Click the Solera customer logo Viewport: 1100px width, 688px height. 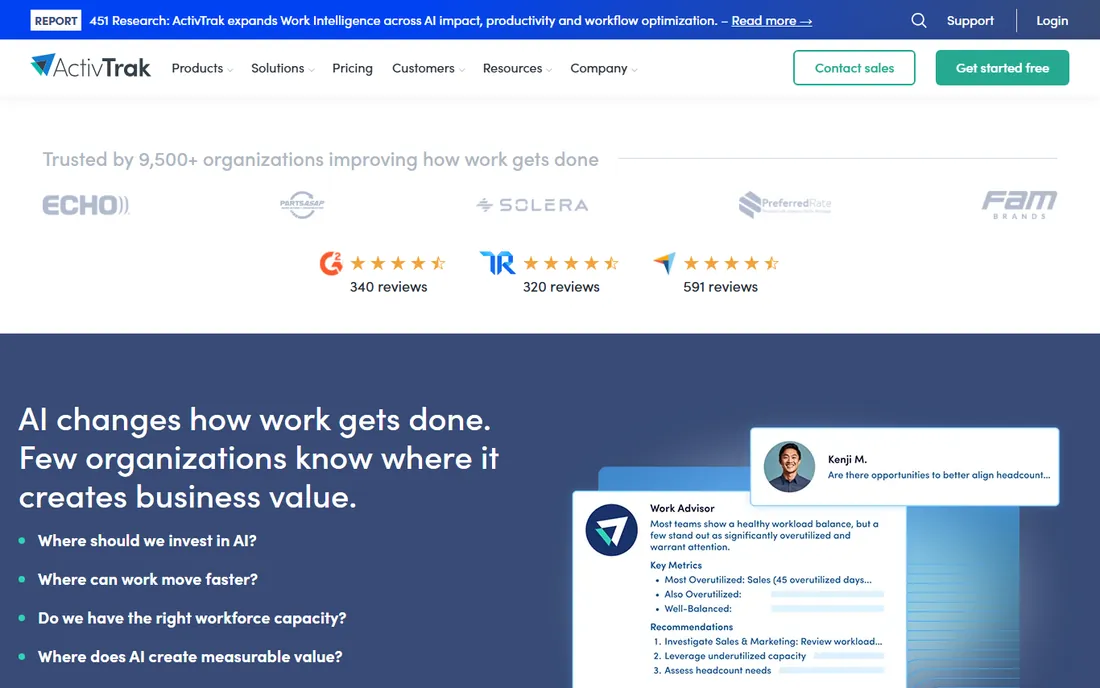(x=532, y=205)
